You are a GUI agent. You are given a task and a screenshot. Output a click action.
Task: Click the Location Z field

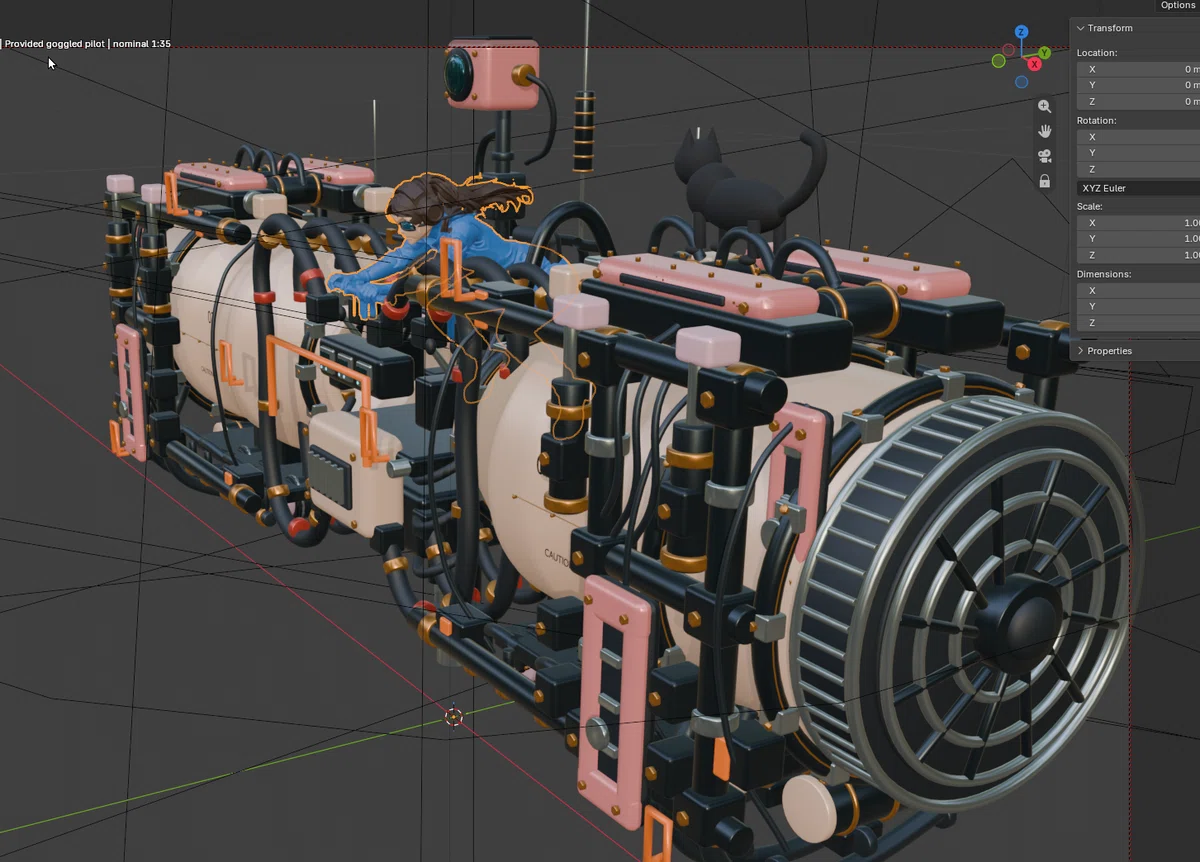point(1139,101)
